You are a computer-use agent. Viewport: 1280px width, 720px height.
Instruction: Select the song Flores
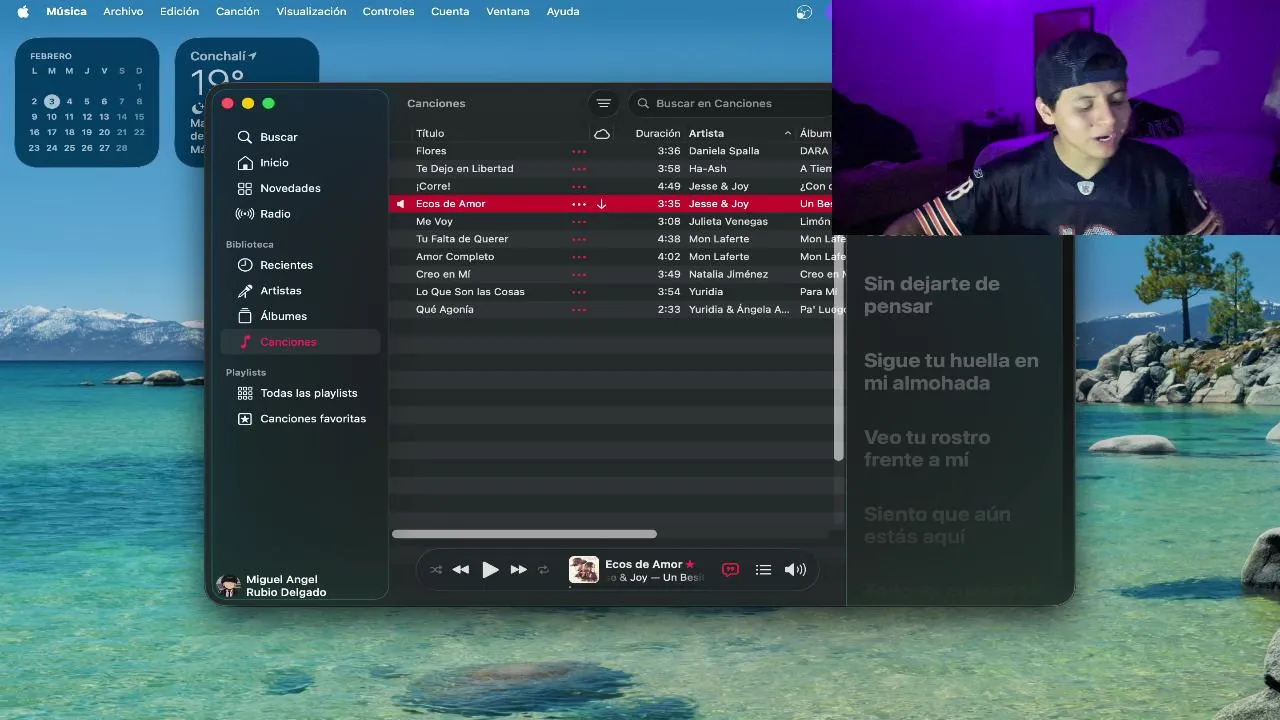(431, 151)
